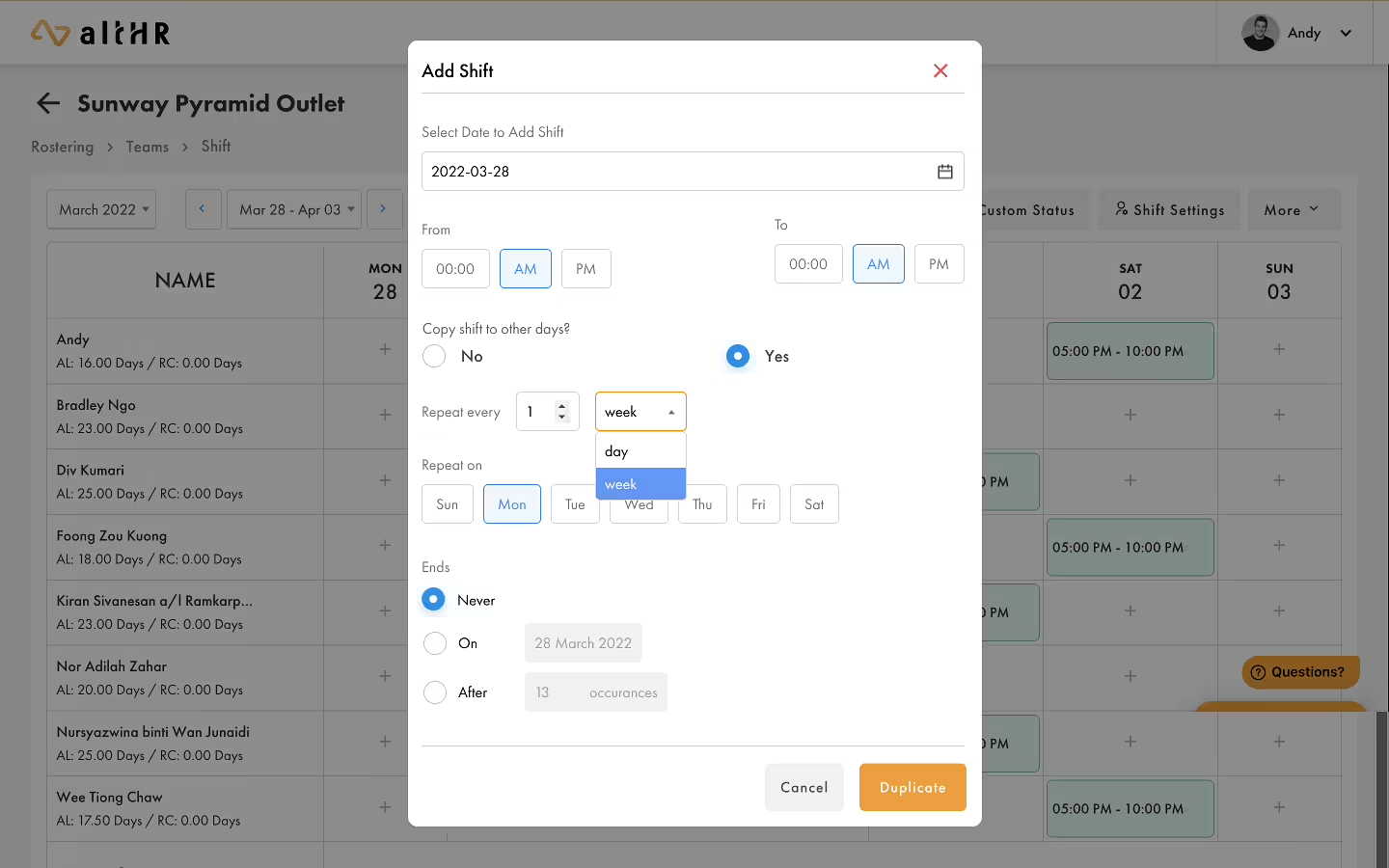Screen dimensions: 1389x868
Task: Click the back arrow beside Sunway Pyramid Outlet
Action: (48, 103)
